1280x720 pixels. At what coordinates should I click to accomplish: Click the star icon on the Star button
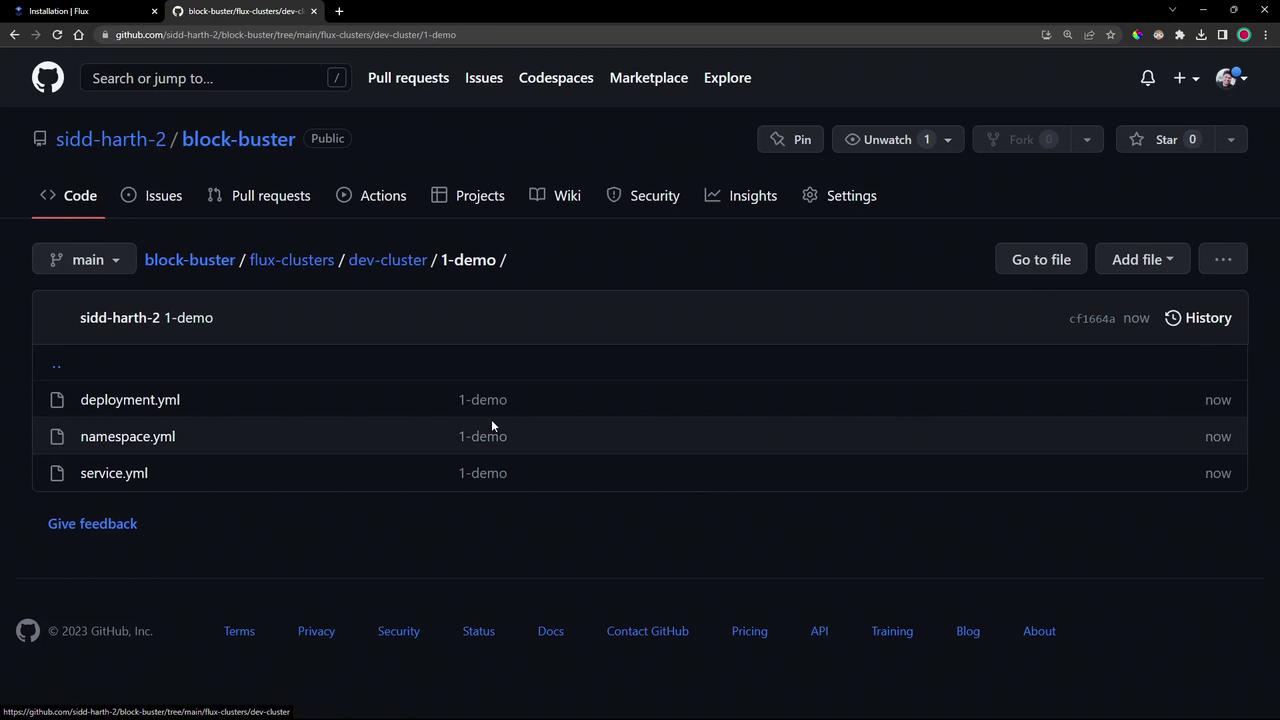(1136, 139)
